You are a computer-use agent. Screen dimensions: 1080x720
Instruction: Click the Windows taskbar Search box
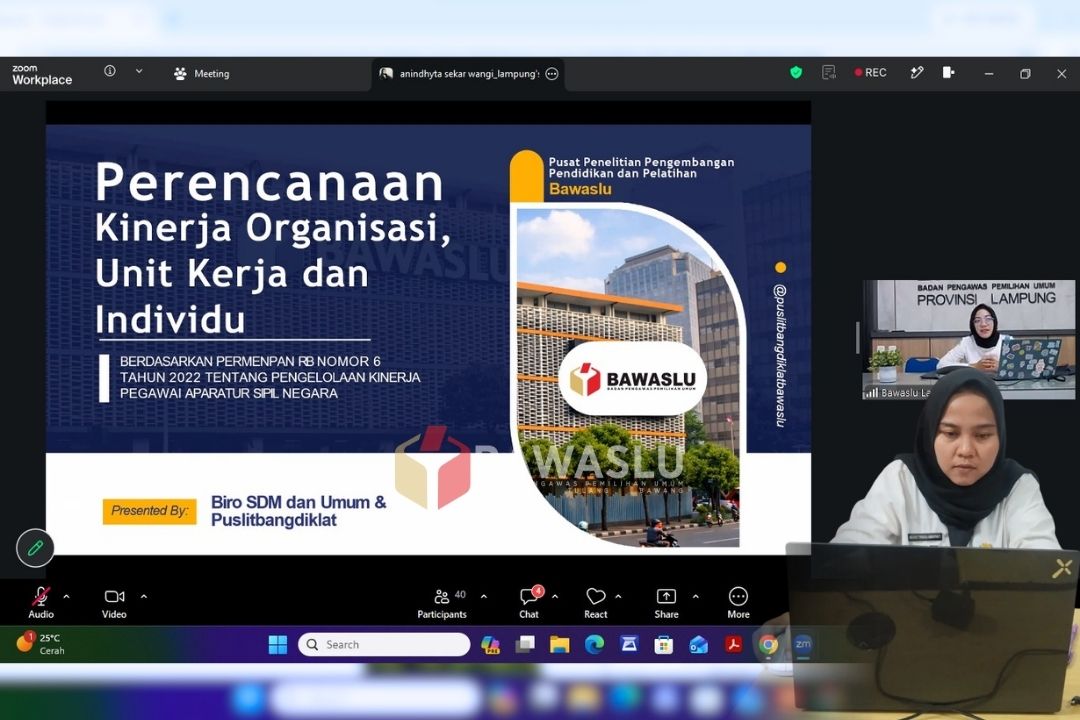384,644
